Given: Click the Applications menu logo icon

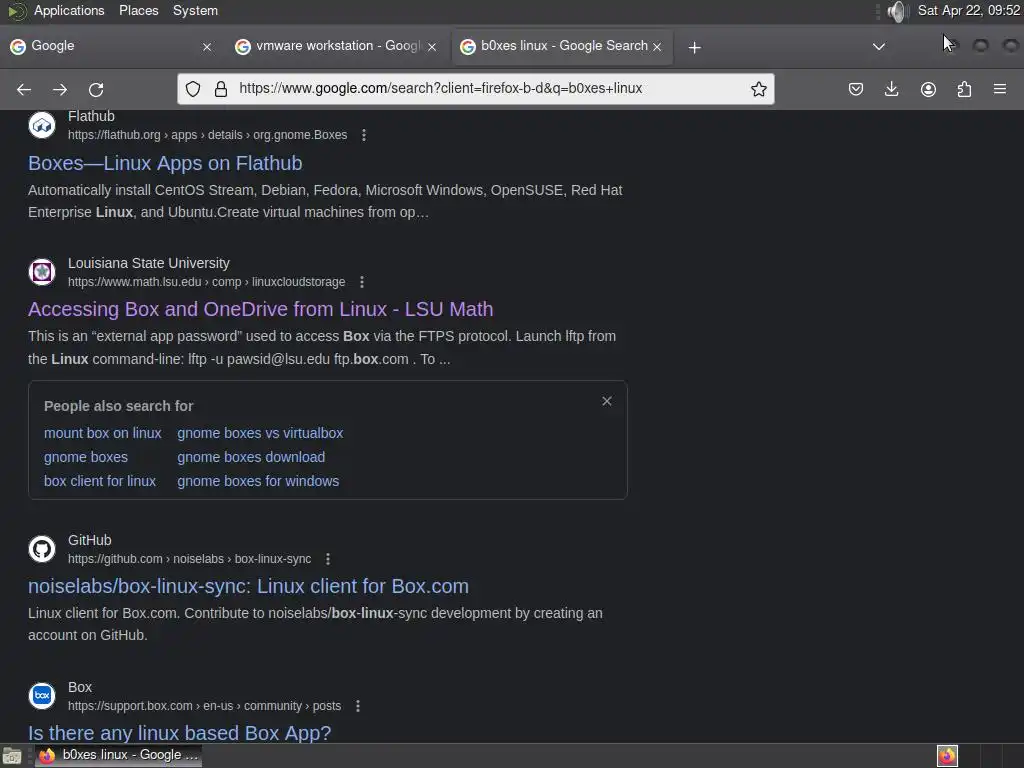Looking at the screenshot, I should point(16,11).
